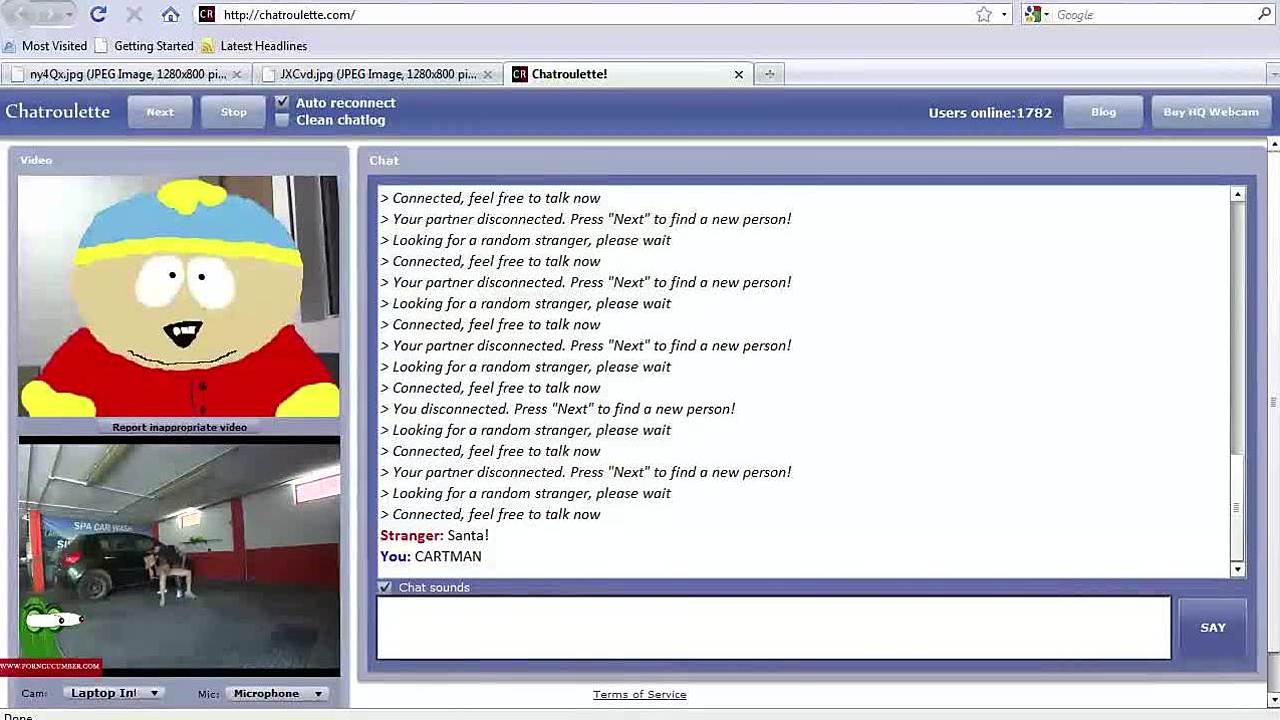The image size is (1280, 720).
Task: Click the chat log scrollbar thumb
Action: click(1237, 508)
